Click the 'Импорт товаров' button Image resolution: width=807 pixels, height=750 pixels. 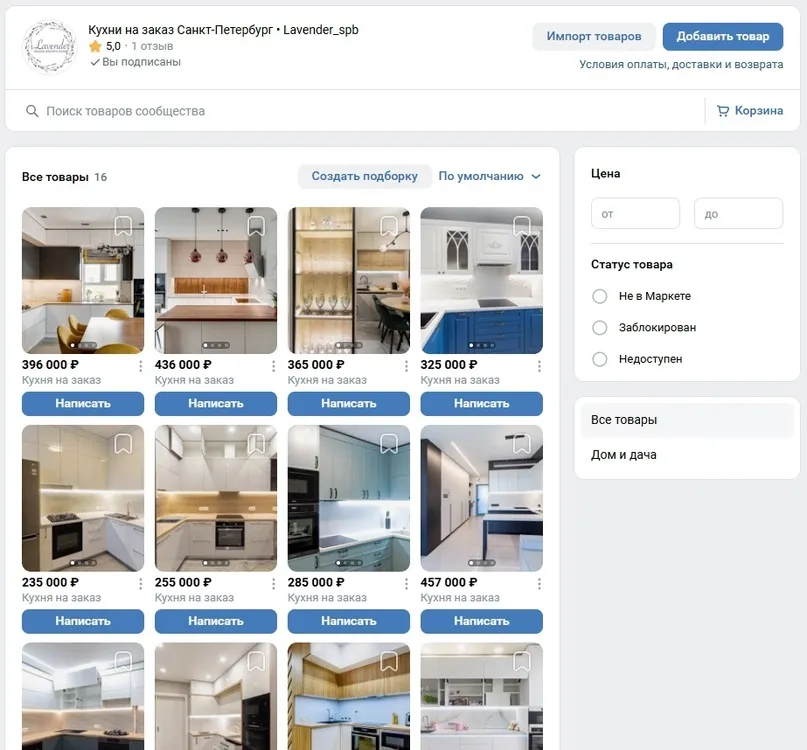pos(593,37)
